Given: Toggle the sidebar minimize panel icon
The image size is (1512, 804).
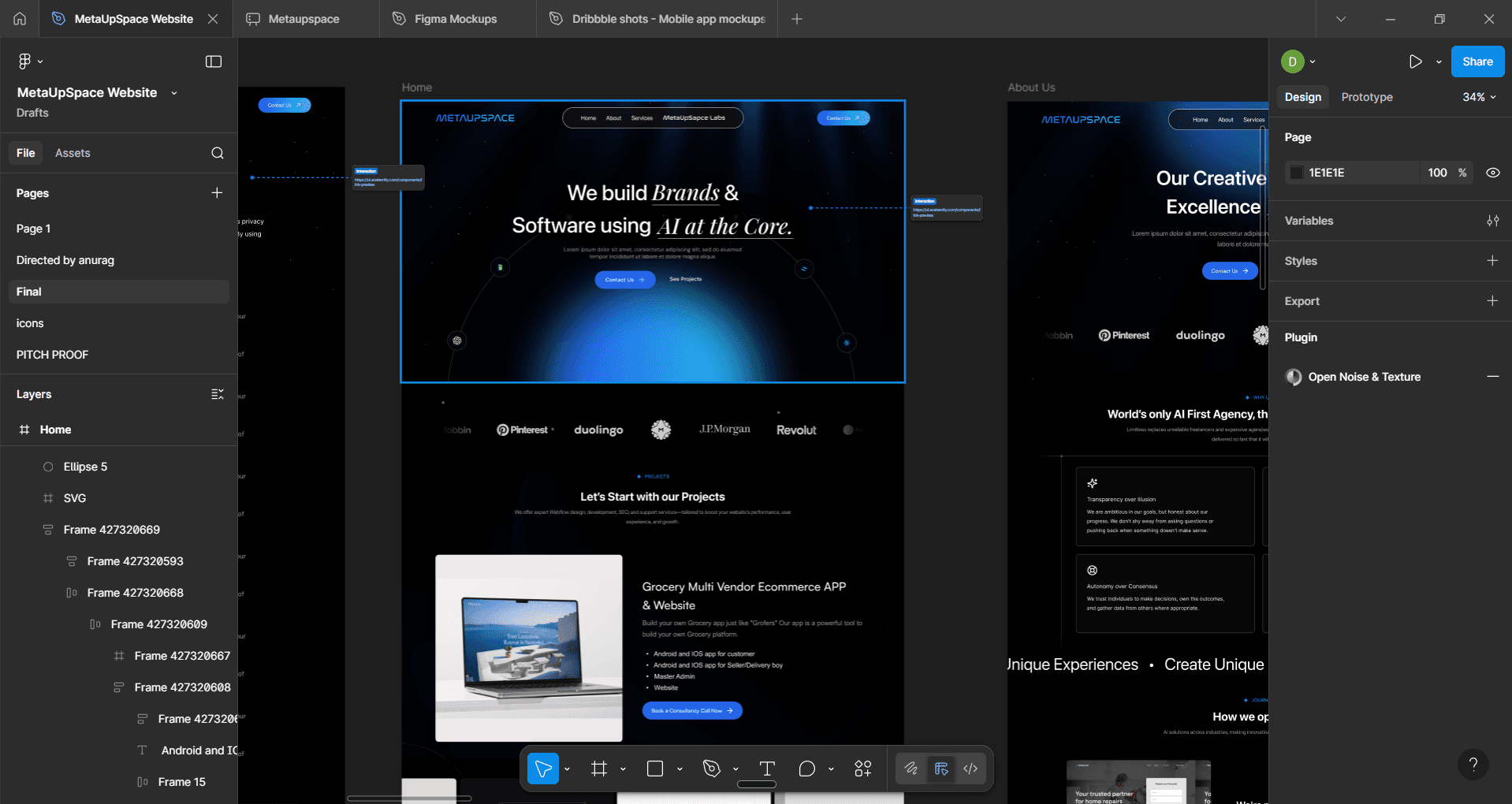Looking at the screenshot, I should [214, 61].
